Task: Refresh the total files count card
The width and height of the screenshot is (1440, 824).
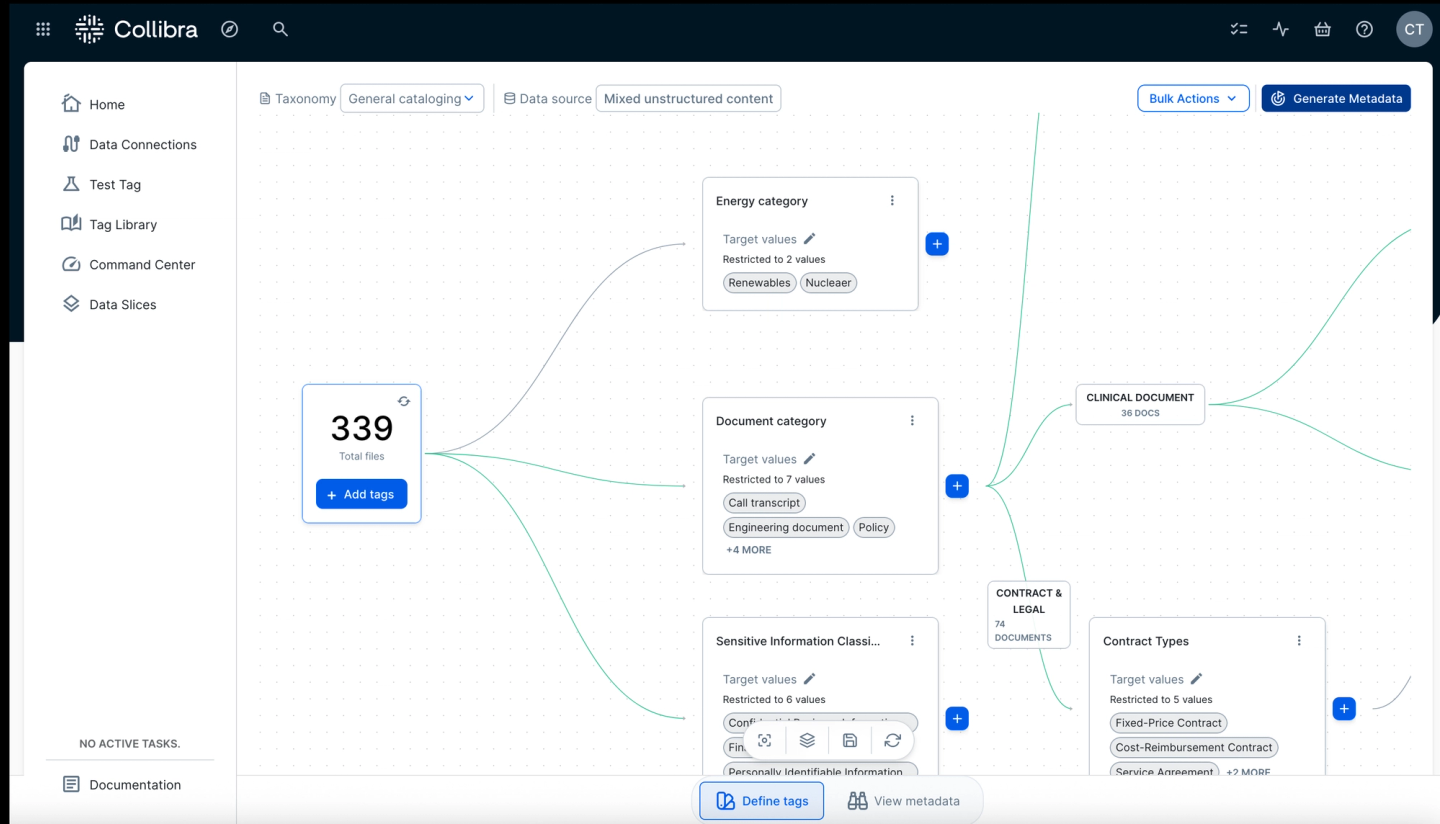Action: point(404,401)
